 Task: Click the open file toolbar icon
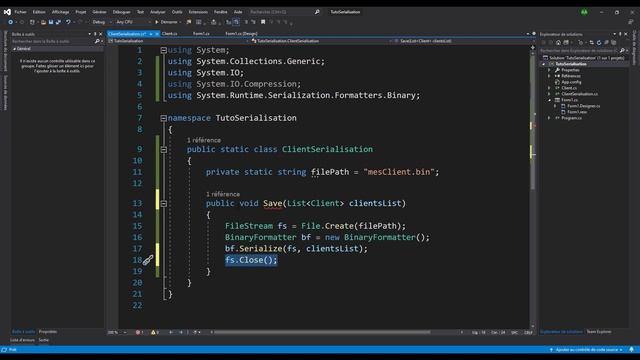(x=43, y=22)
